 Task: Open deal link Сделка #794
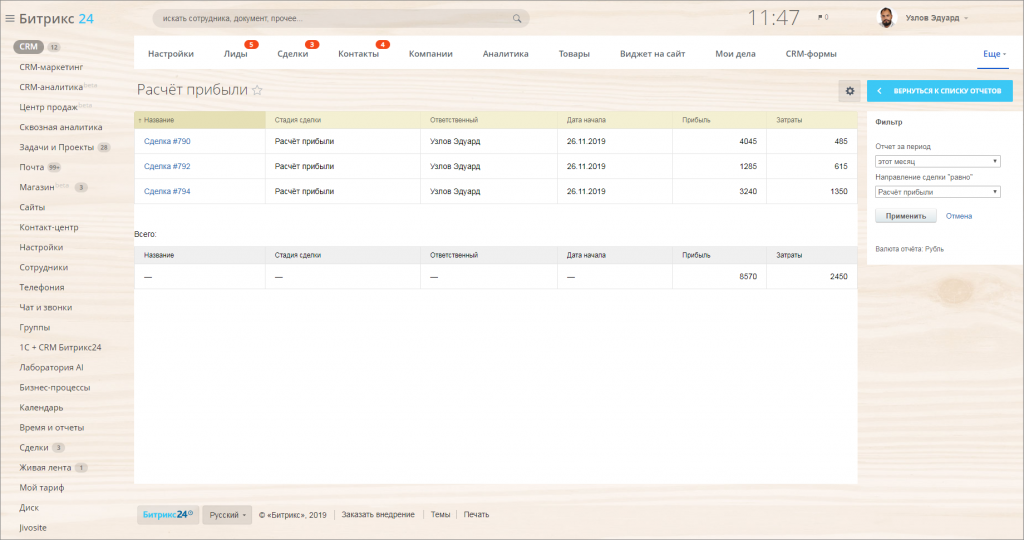[167, 191]
